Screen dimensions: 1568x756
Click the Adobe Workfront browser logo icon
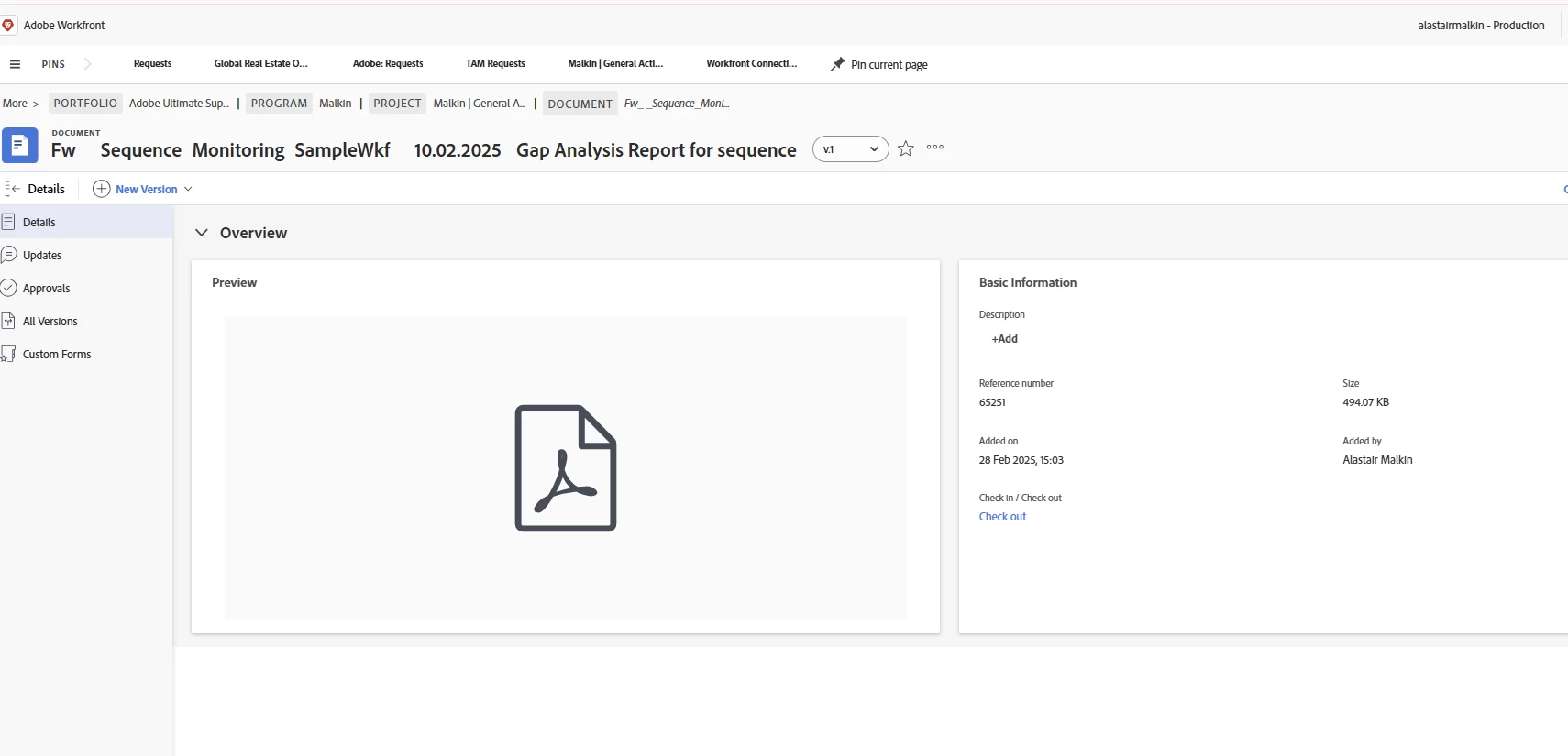coord(8,25)
